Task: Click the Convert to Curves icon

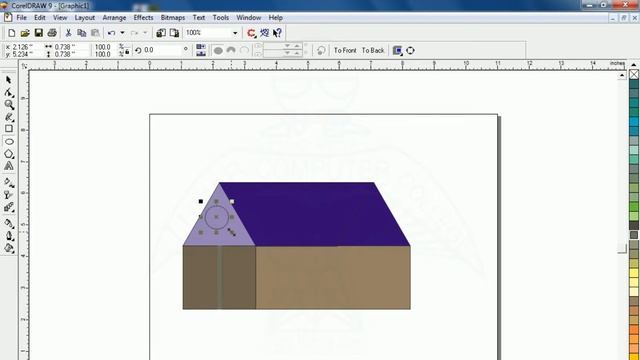Action: pos(410,50)
